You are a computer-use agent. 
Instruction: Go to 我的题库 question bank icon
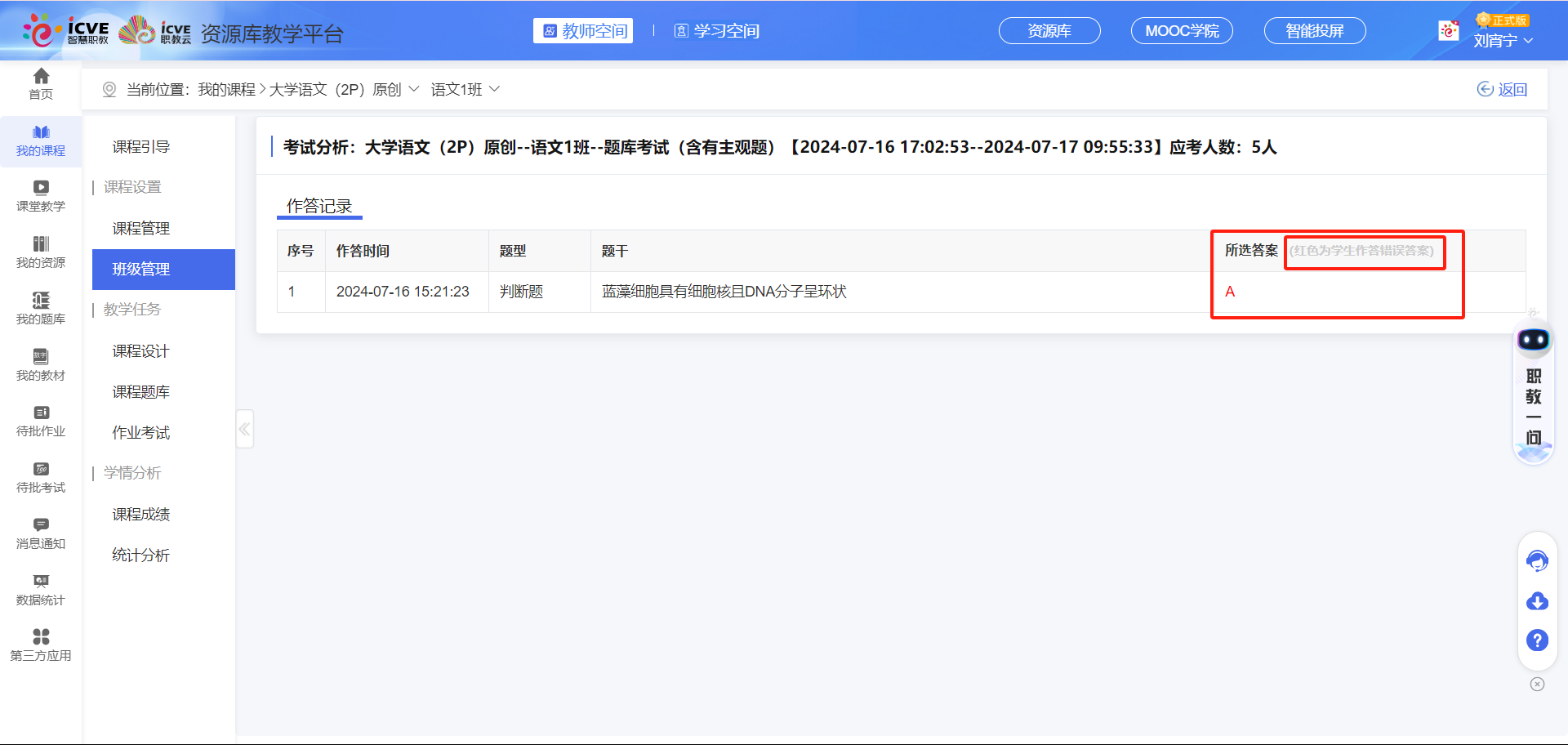41,309
